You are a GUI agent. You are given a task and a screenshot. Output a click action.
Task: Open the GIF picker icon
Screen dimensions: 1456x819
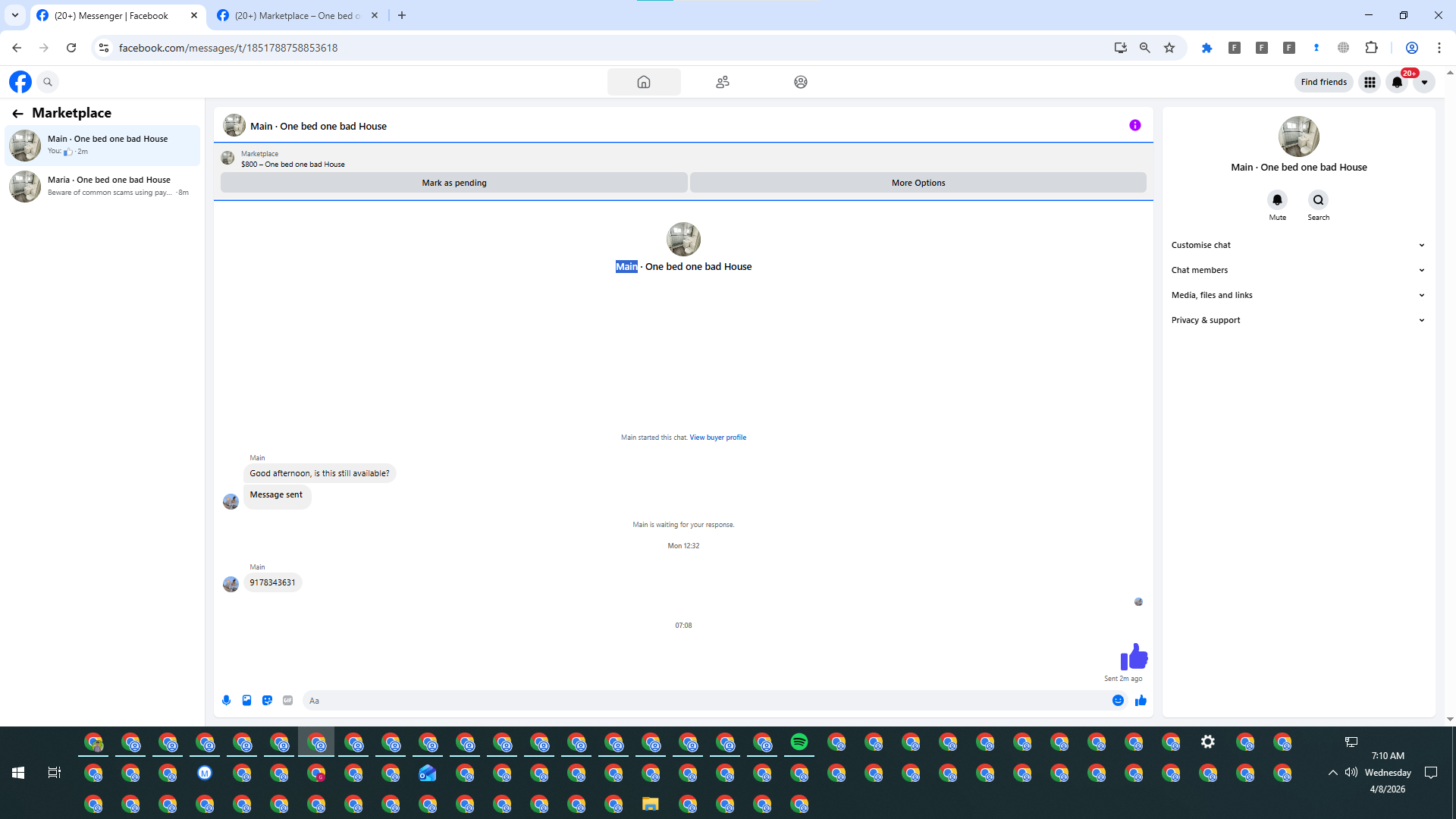coord(287,700)
